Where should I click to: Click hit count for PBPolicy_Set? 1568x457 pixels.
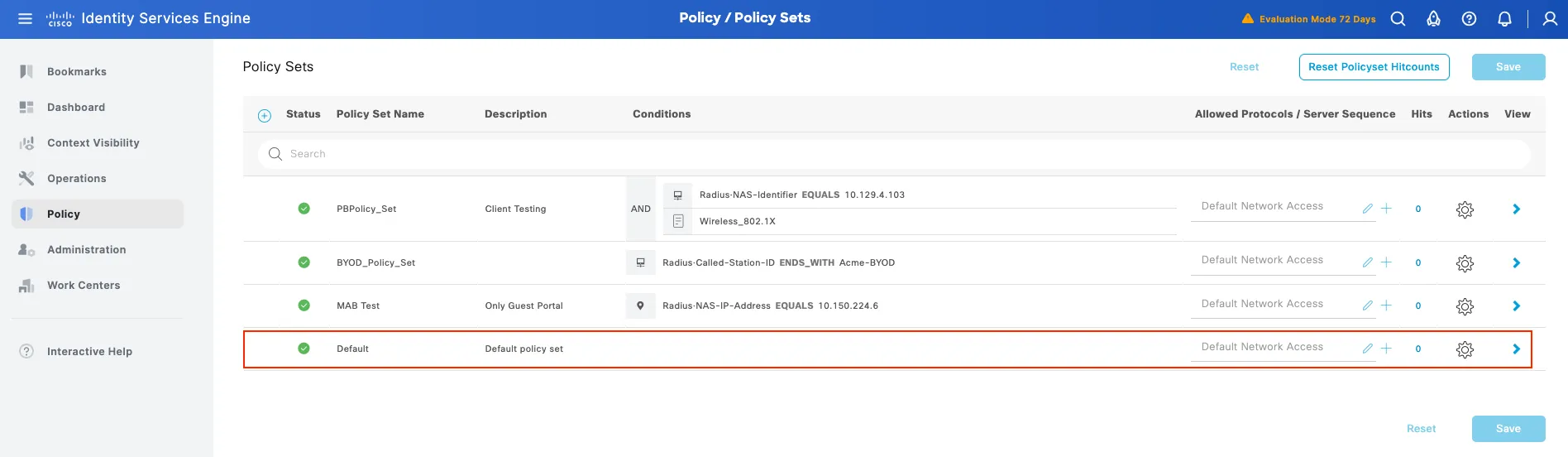coord(1418,209)
